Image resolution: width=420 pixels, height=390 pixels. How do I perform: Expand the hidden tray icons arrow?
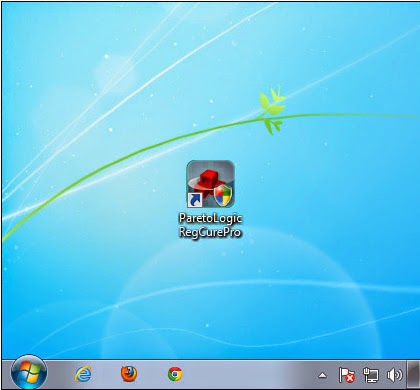pos(322,376)
